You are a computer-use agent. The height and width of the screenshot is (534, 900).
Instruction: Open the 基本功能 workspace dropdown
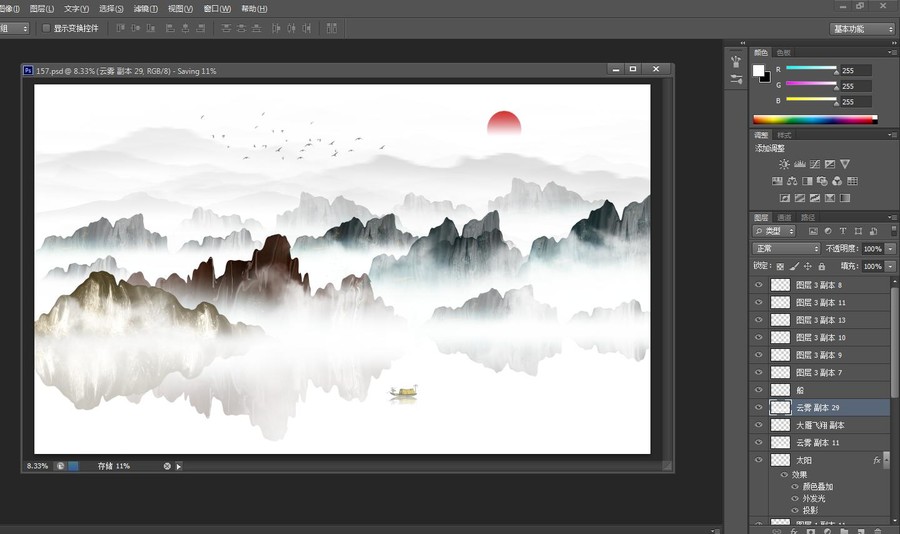tap(862, 29)
